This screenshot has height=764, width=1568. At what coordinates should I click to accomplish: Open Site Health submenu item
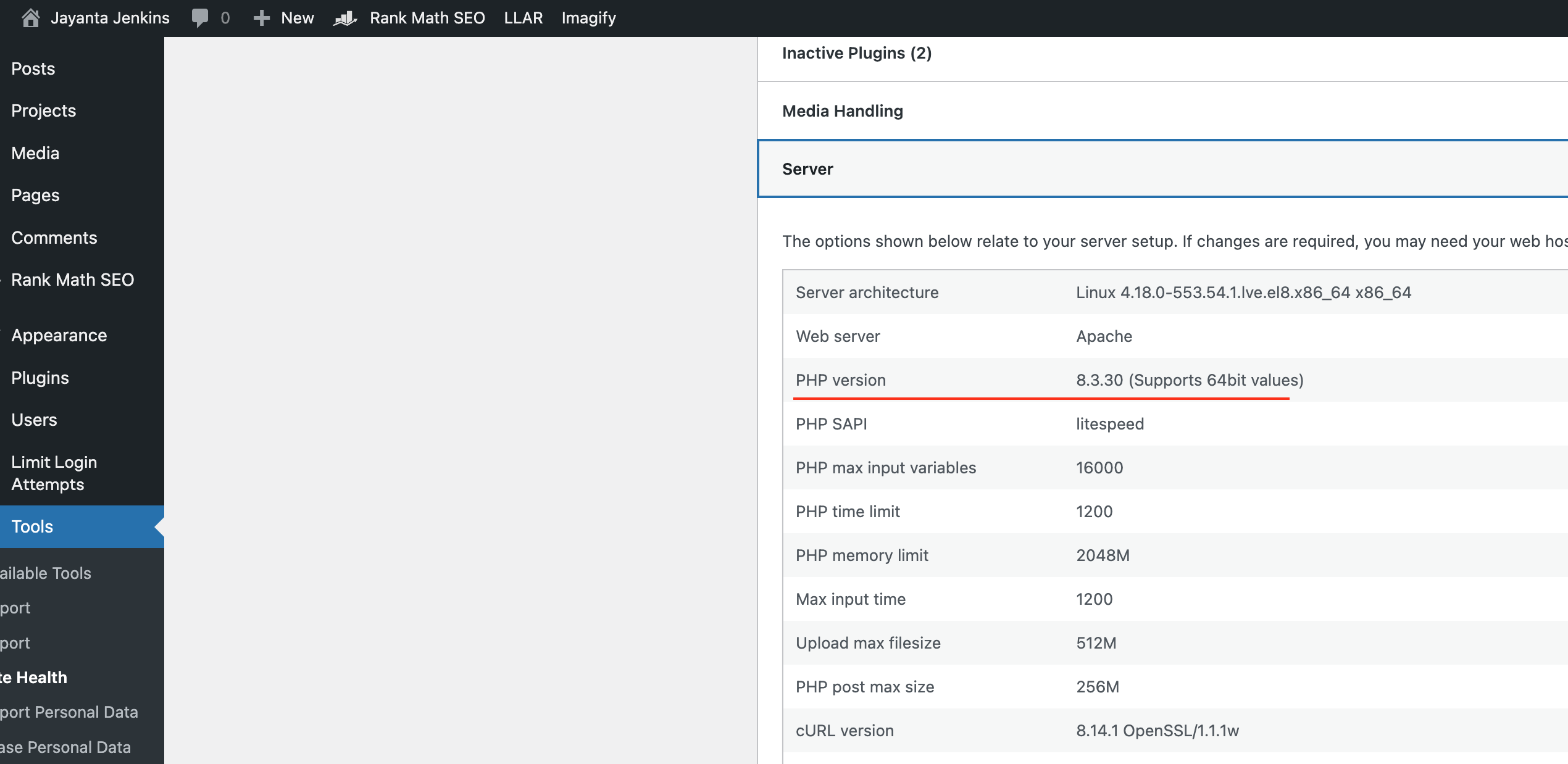(33, 678)
